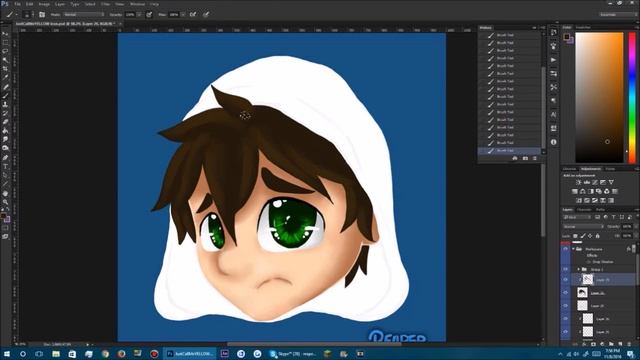Toggle Drop Shadow effect visibility
This screenshot has height=360, width=640.
[588, 262]
